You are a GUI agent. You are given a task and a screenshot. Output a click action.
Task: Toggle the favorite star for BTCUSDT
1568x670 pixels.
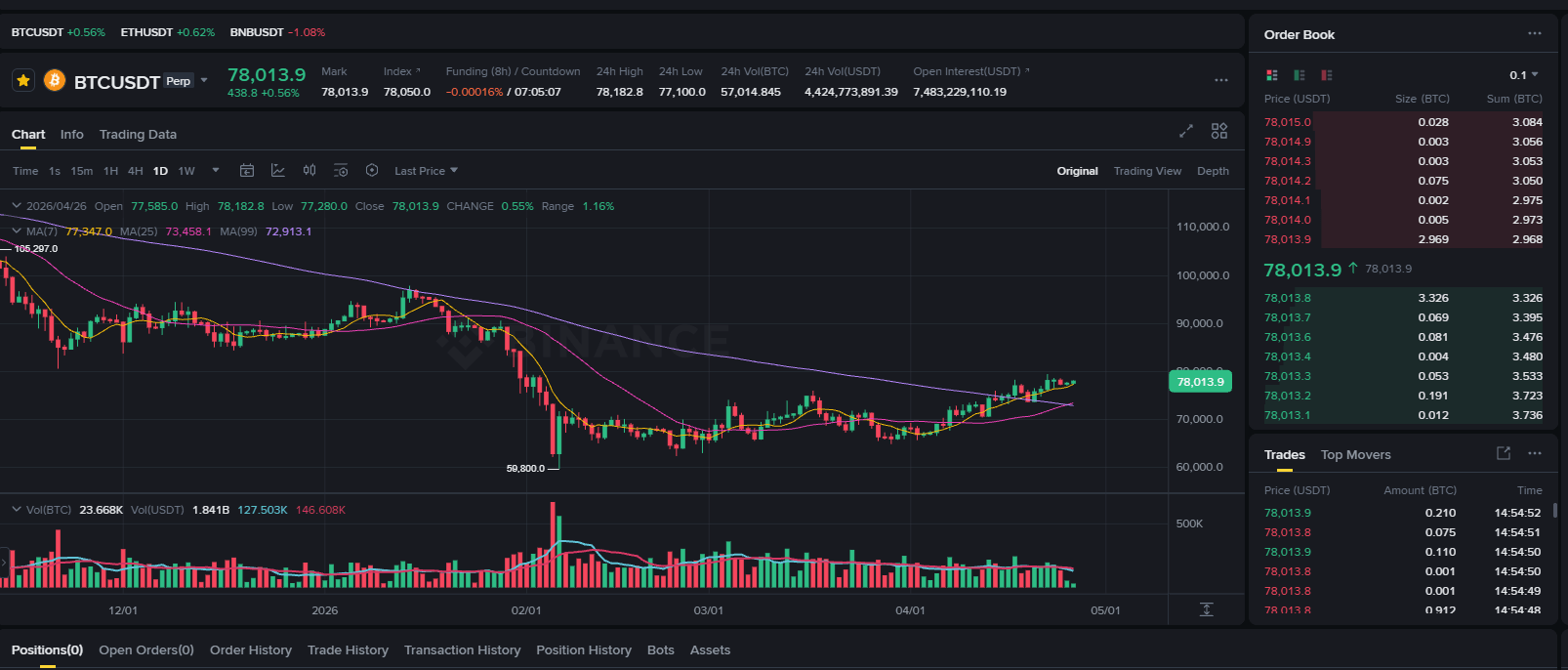tap(23, 80)
